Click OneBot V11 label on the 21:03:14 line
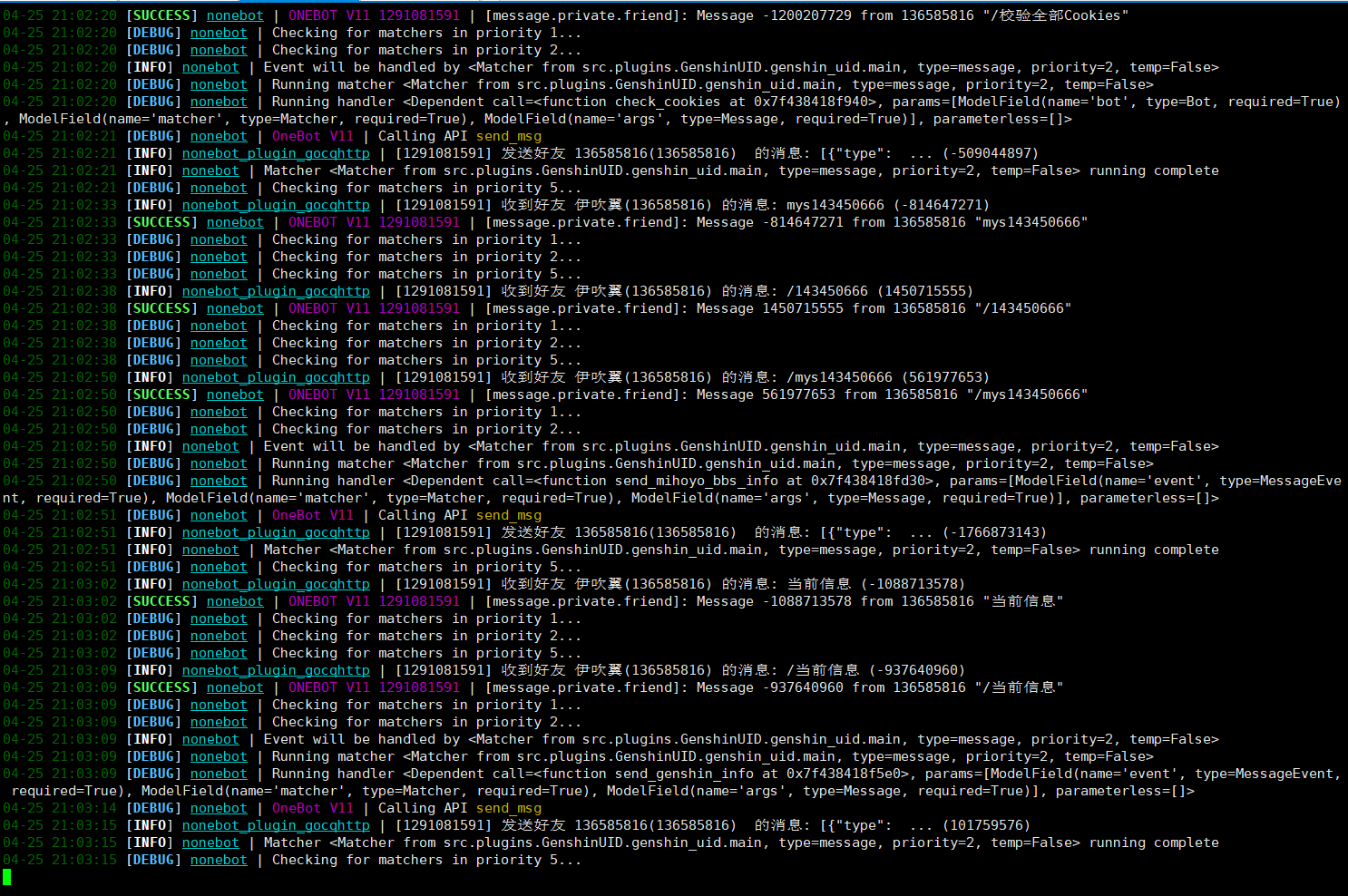 coord(313,808)
